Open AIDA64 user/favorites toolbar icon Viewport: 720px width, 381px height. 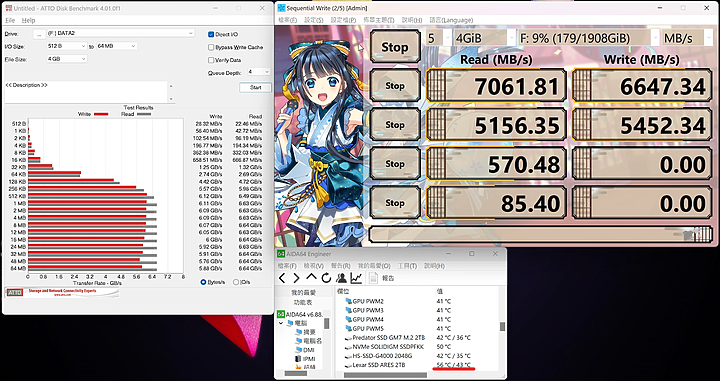coord(341,278)
